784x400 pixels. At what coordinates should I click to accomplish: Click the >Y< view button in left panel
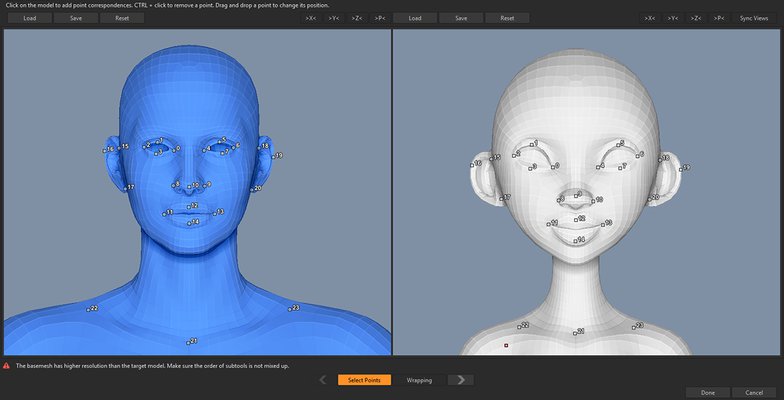pyautogui.click(x=335, y=18)
